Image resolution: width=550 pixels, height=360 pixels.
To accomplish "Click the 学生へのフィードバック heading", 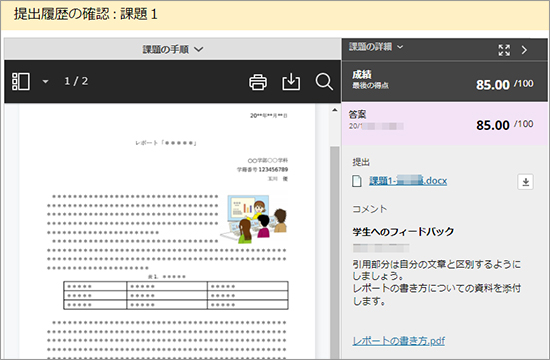I will coord(403,232).
